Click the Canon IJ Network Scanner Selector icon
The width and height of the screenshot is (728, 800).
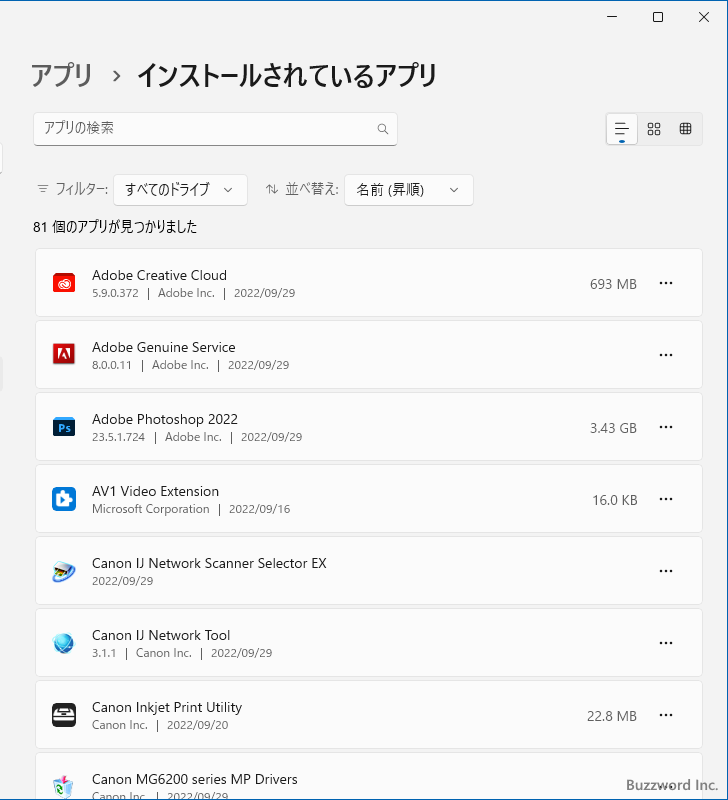tap(64, 571)
